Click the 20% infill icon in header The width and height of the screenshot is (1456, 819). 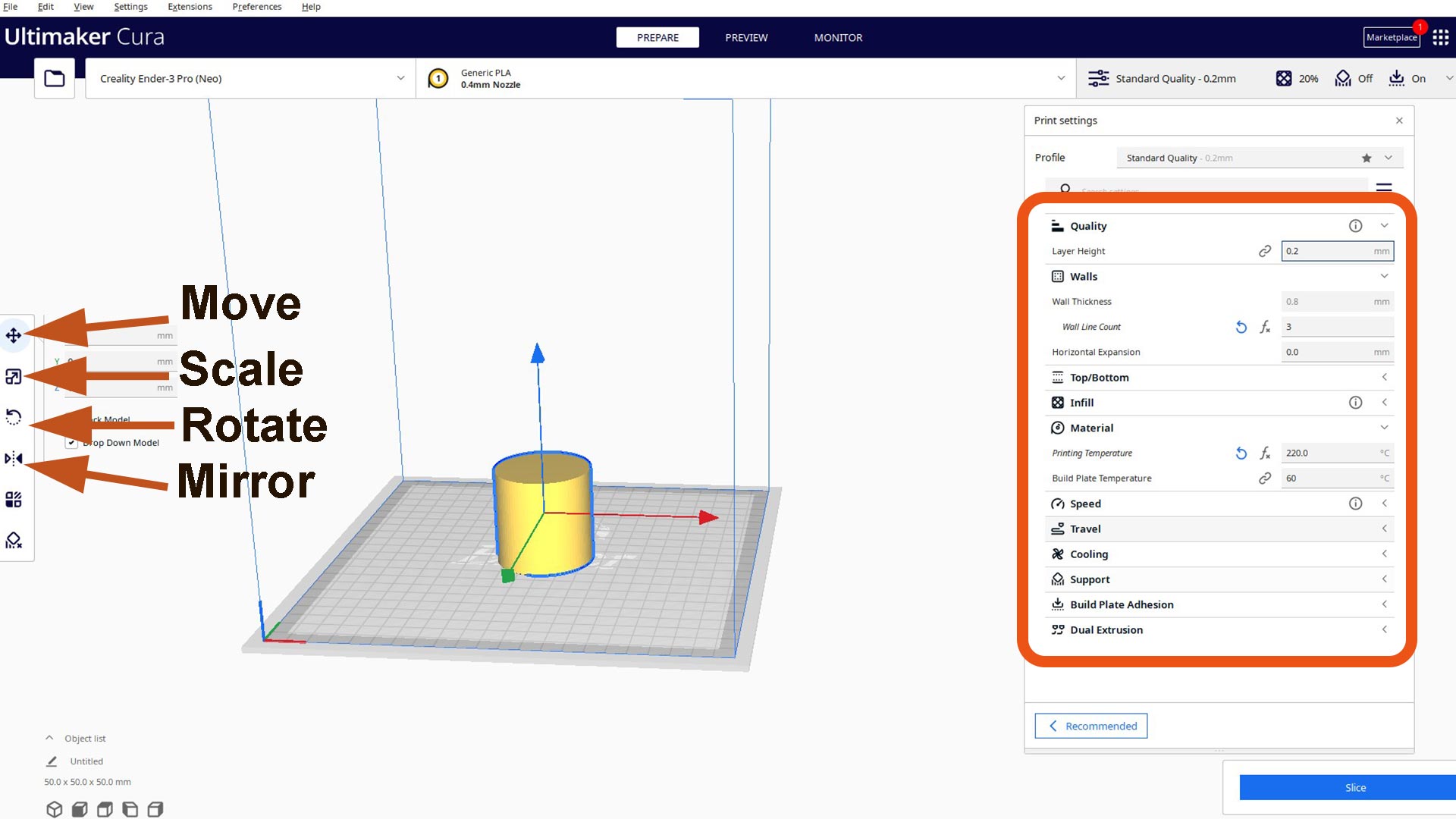pyautogui.click(x=1283, y=78)
